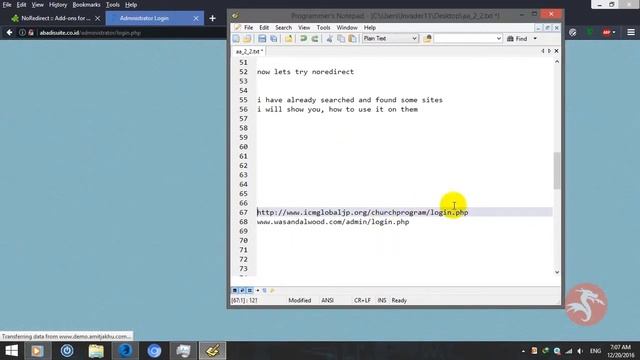The image size is (640, 360).
Task: Open a new Firefox tab with plus
Action: click(x=212, y=18)
